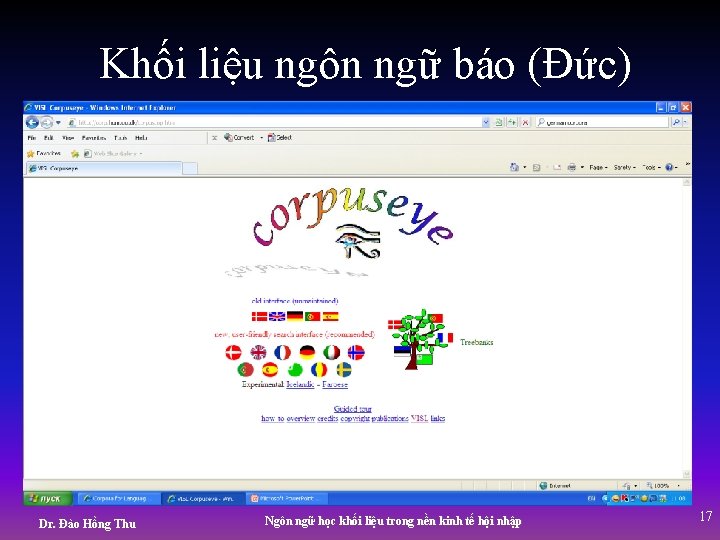
Task: Click the search box containing german corpora
Action: [x=602, y=123]
